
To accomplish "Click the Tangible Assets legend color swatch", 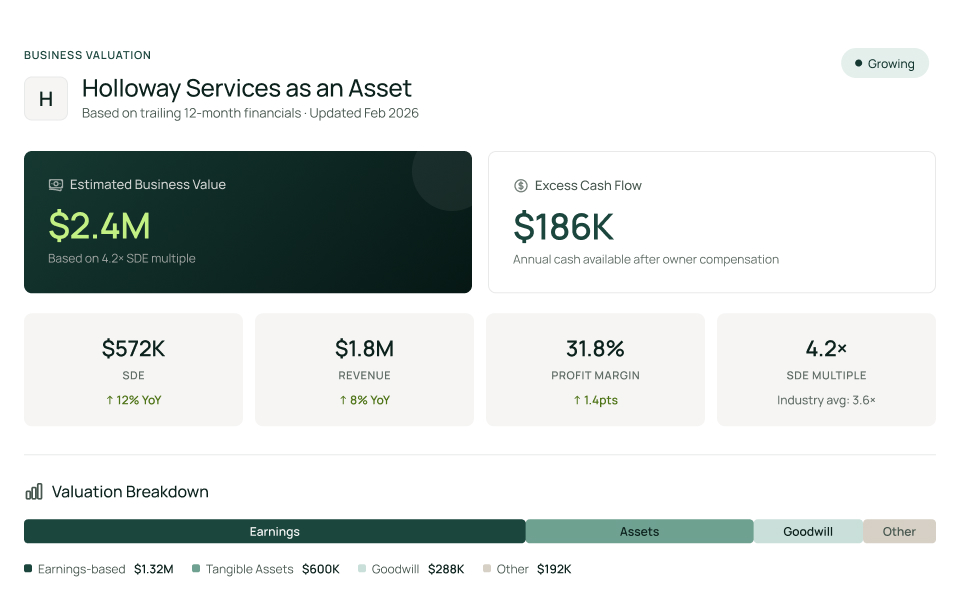I will coord(196,569).
